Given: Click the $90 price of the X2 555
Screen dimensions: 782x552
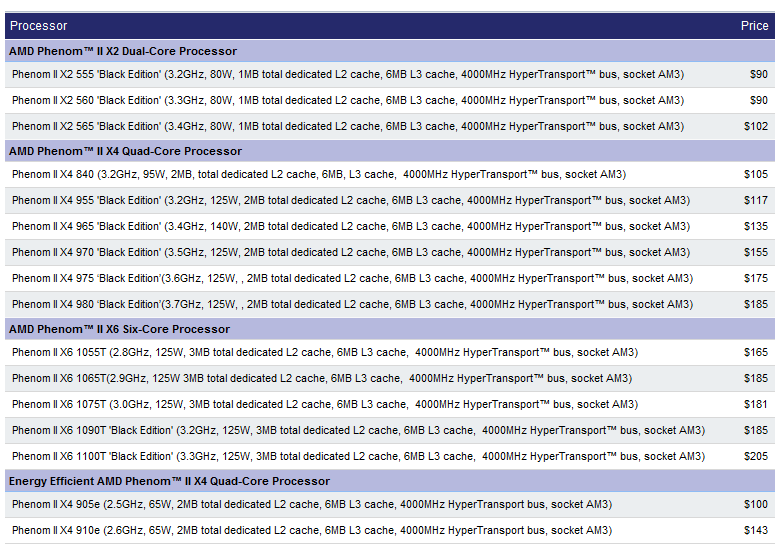Looking at the screenshot, I should pos(759,75).
